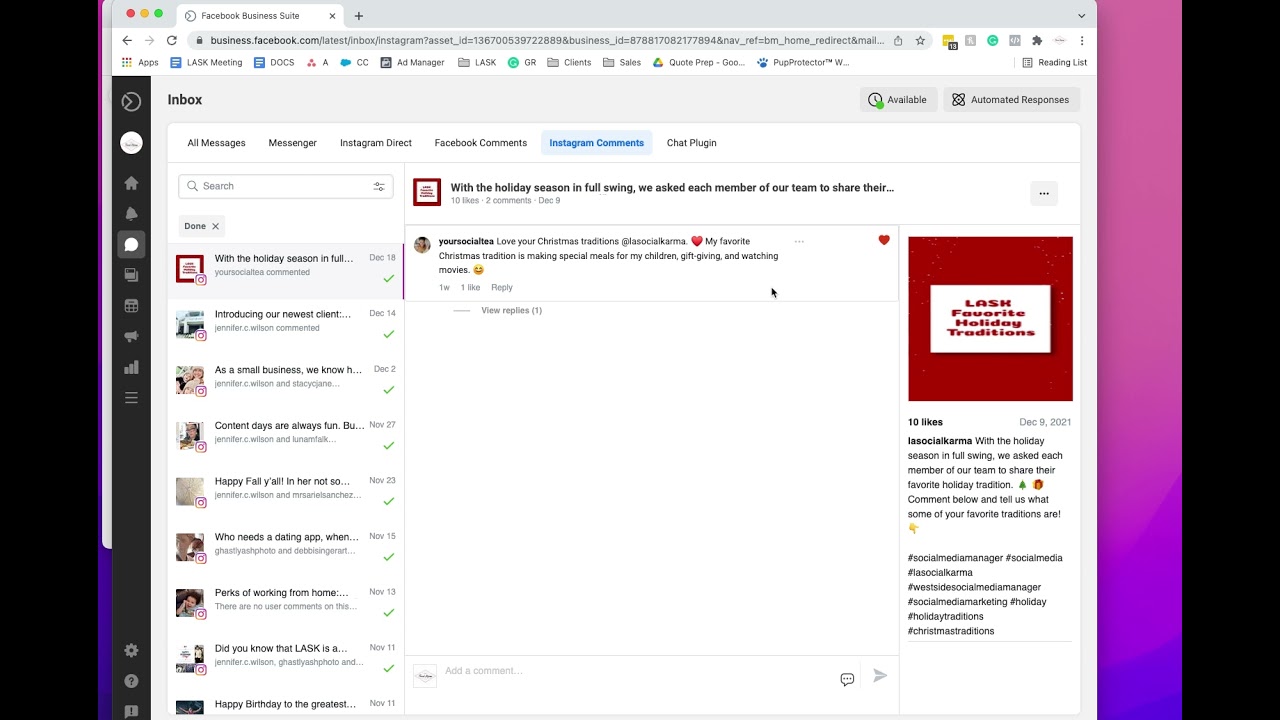
Task: Open conversation 'Content days are always fun'
Action: point(286,439)
